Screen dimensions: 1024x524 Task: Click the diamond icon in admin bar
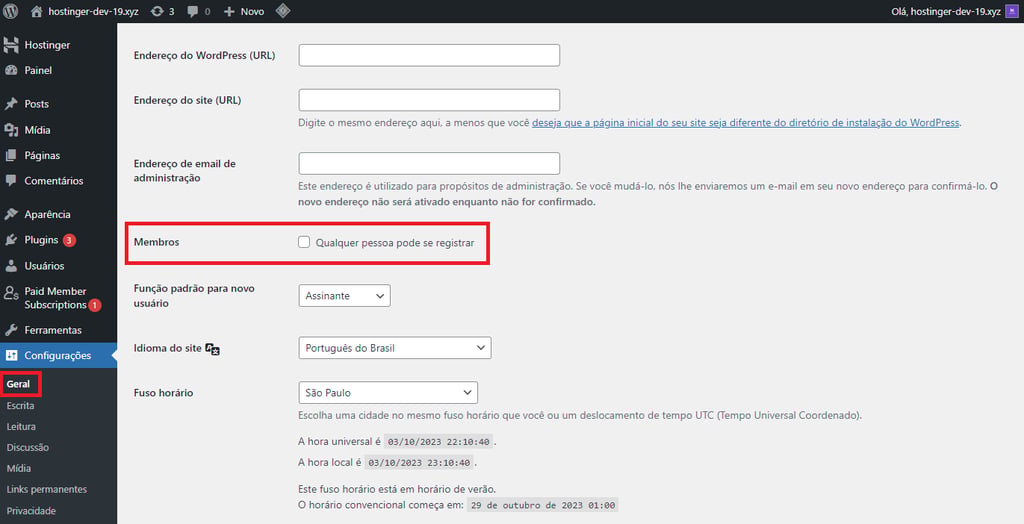(x=283, y=10)
